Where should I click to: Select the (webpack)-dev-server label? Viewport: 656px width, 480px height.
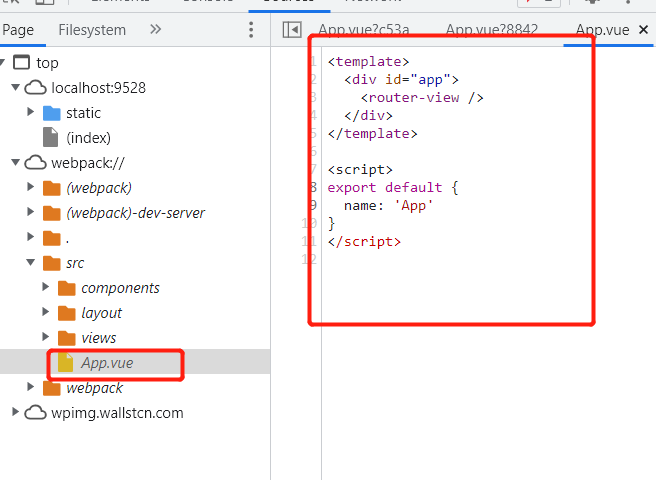[136, 213]
